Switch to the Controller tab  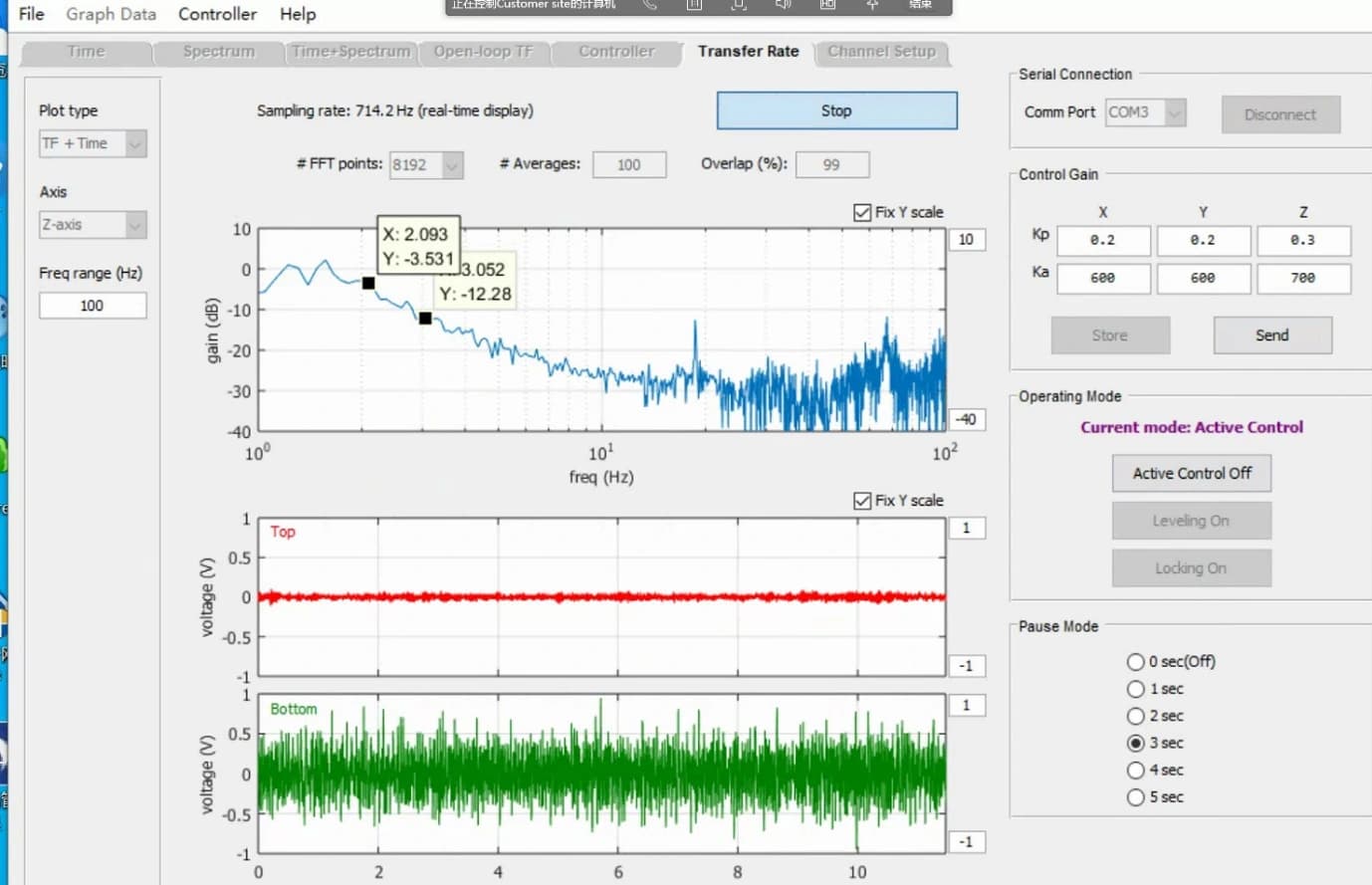click(616, 52)
